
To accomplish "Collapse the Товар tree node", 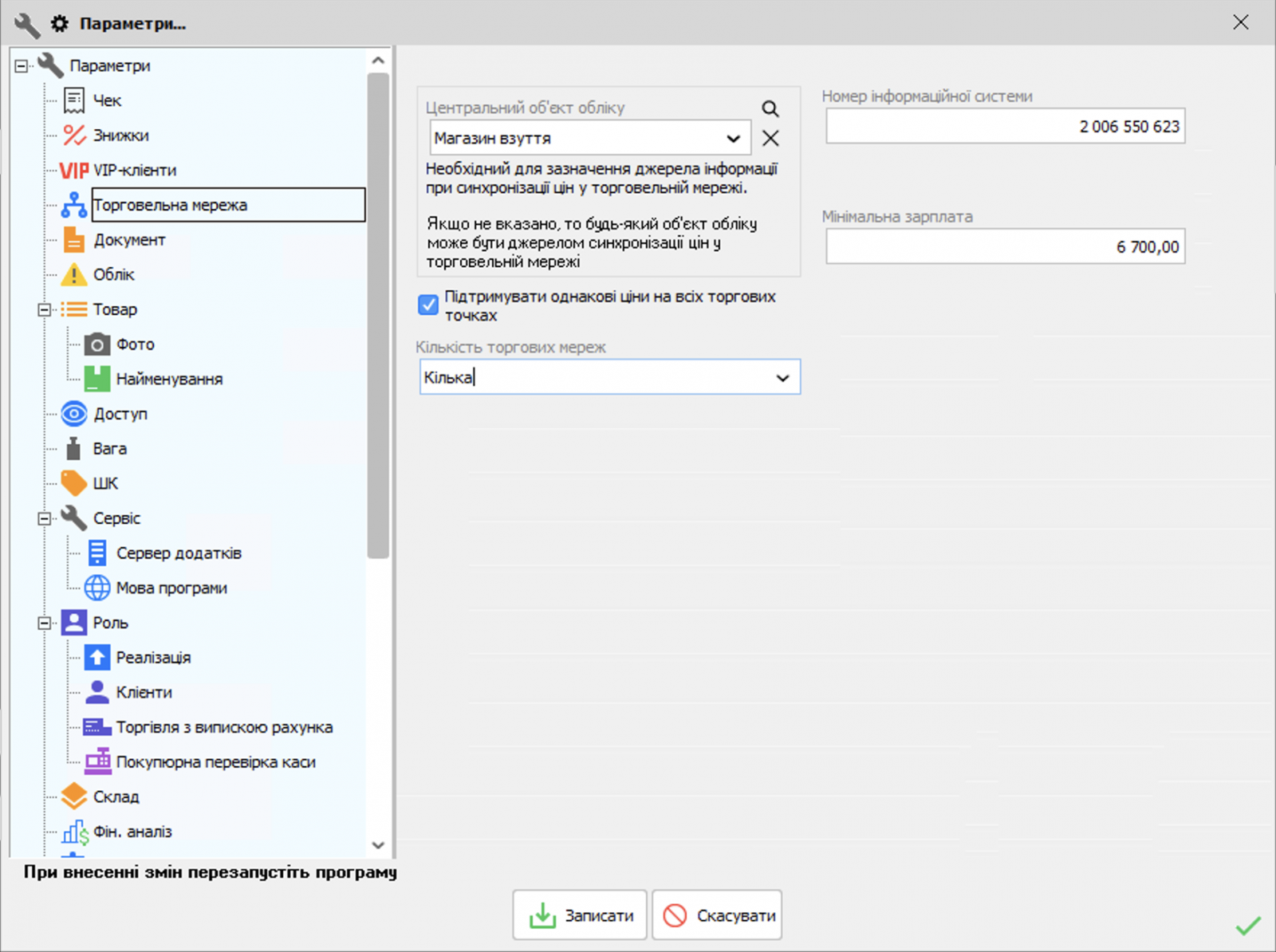I will tap(45, 309).
